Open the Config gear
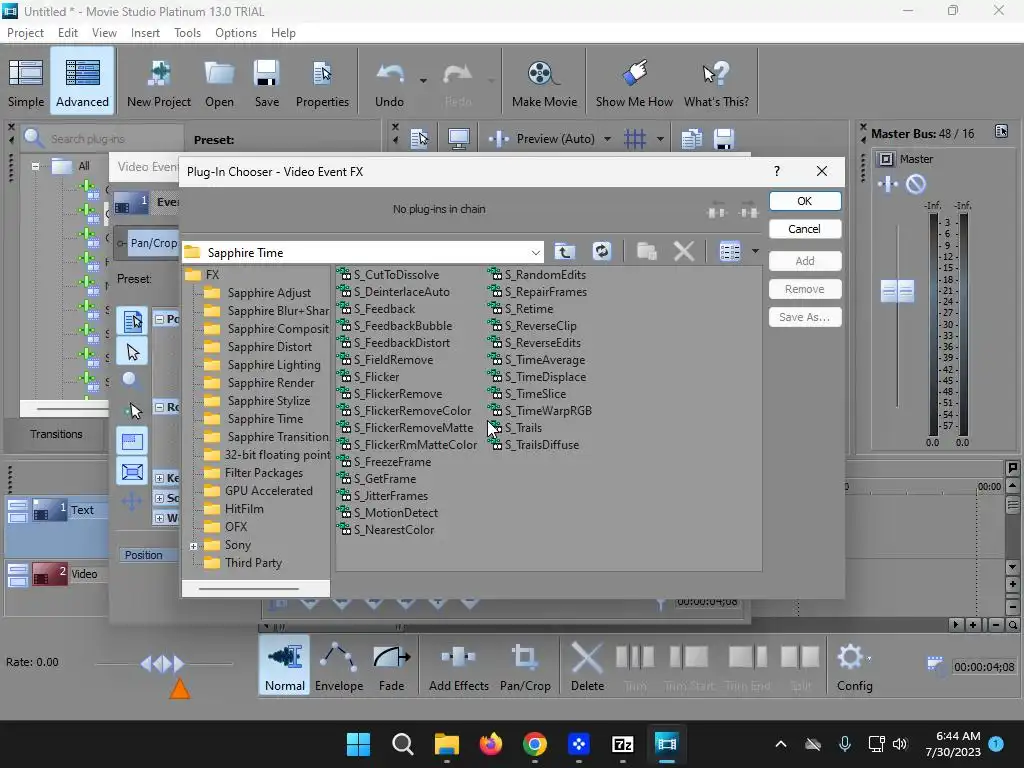1024x768 pixels. 854,667
